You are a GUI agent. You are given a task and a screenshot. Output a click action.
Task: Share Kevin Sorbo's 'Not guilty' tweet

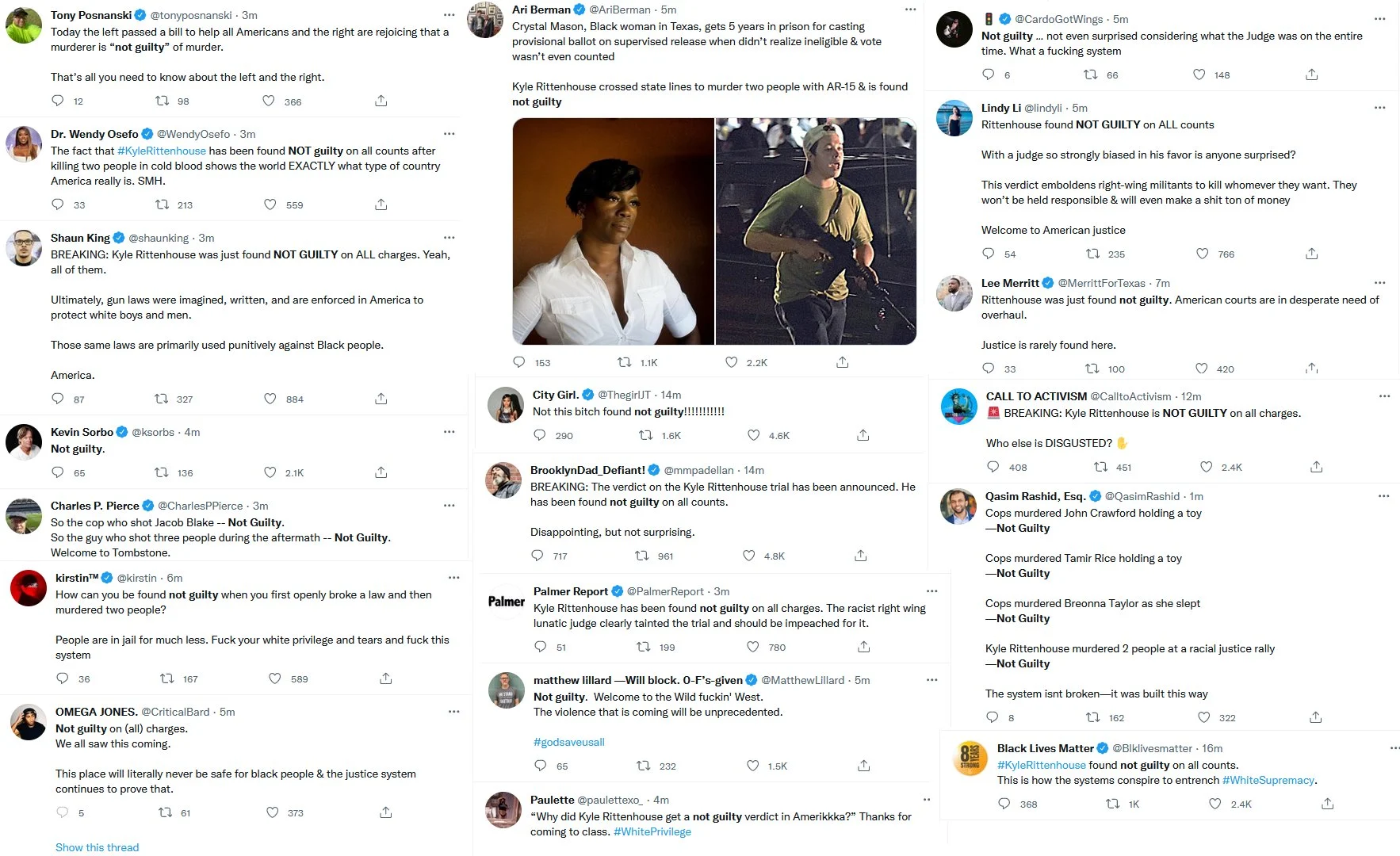click(x=381, y=472)
